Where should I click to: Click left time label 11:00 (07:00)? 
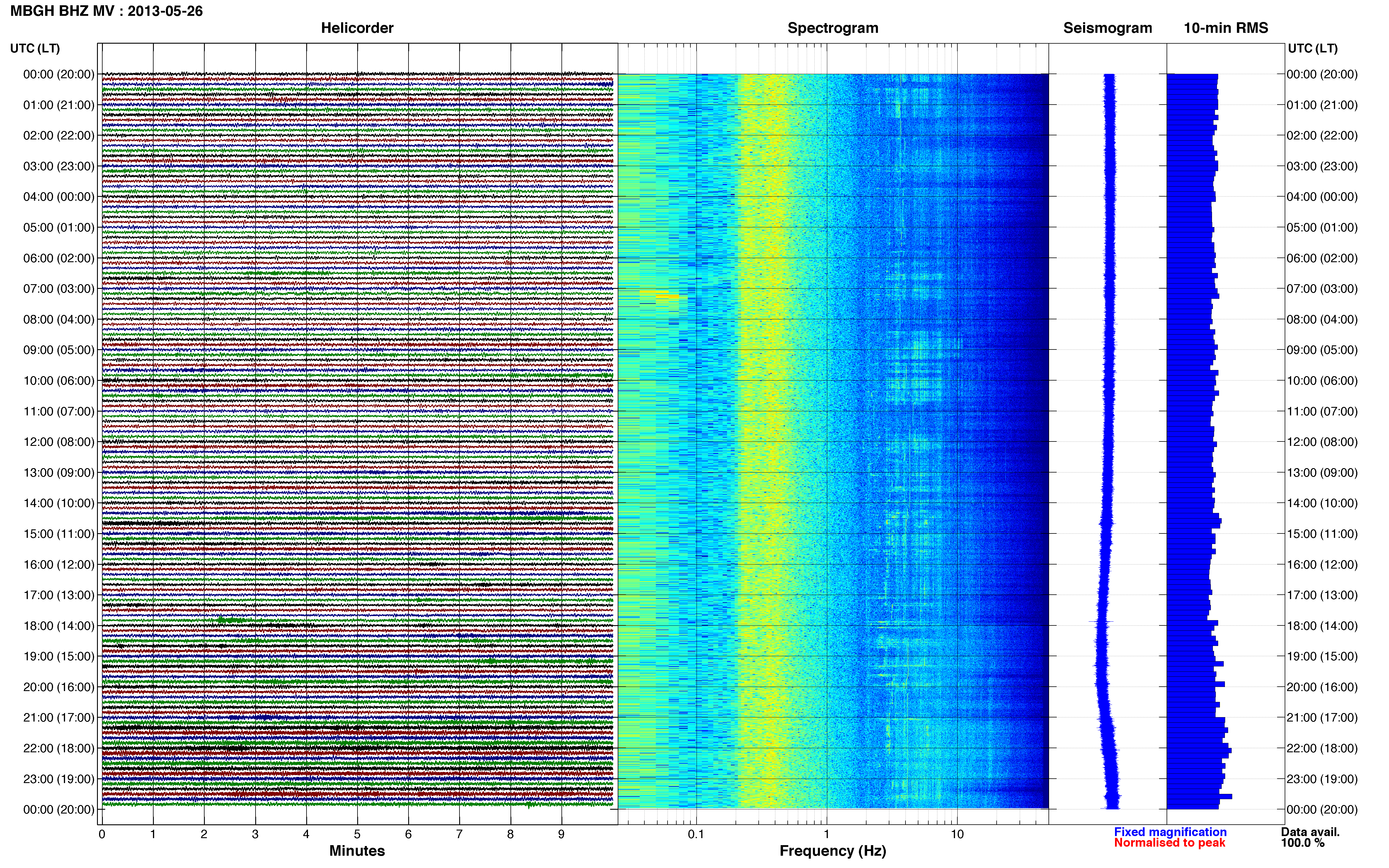tap(59, 412)
